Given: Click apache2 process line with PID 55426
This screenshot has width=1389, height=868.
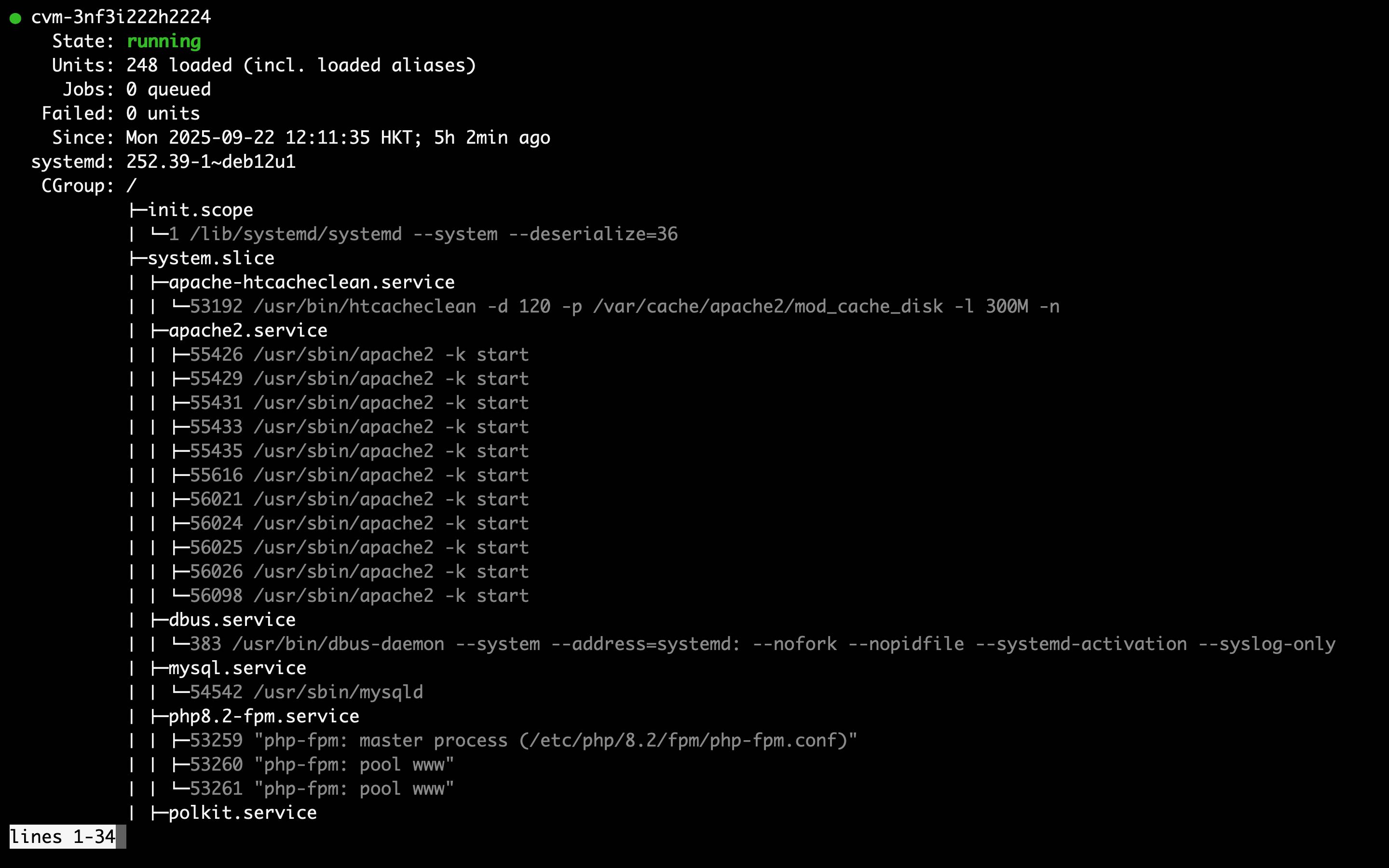Looking at the screenshot, I should point(359,355).
